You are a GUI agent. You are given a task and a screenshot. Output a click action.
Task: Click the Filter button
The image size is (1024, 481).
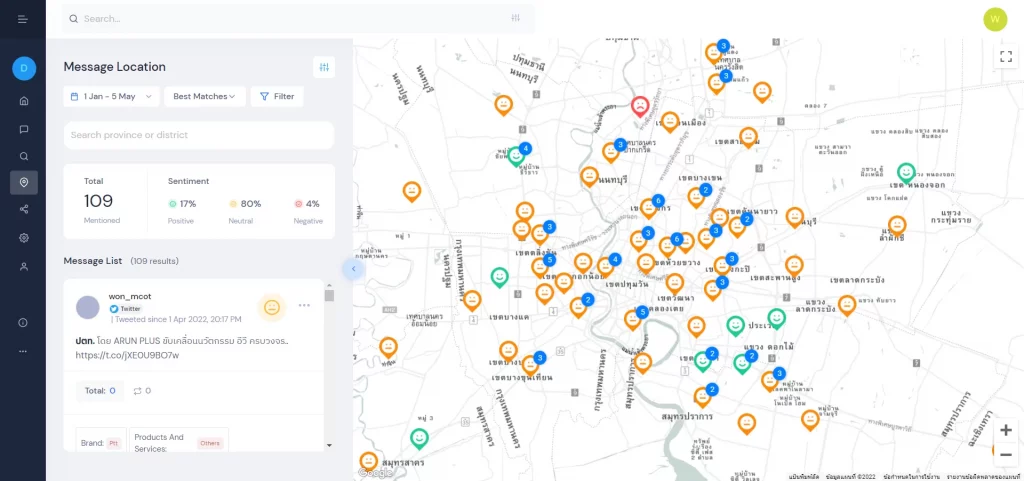(277, 96)
